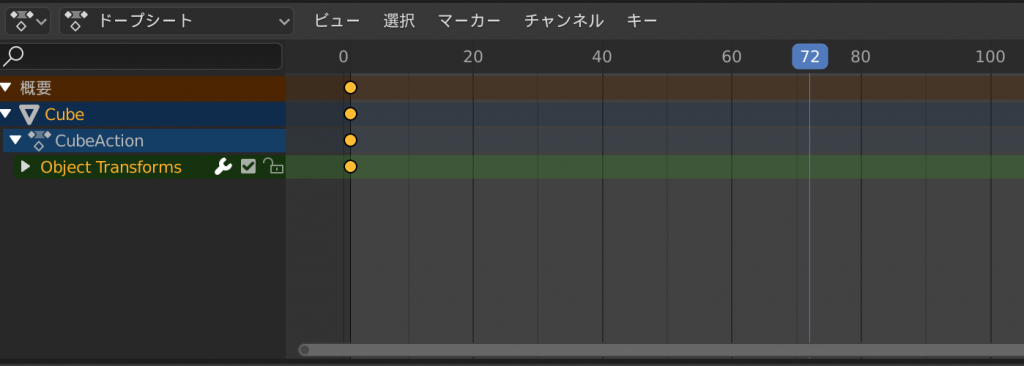The height and width of the screenshot is (366, 1024).
Task: Toggle the Object Transforms lock icon
Action: 273,167
